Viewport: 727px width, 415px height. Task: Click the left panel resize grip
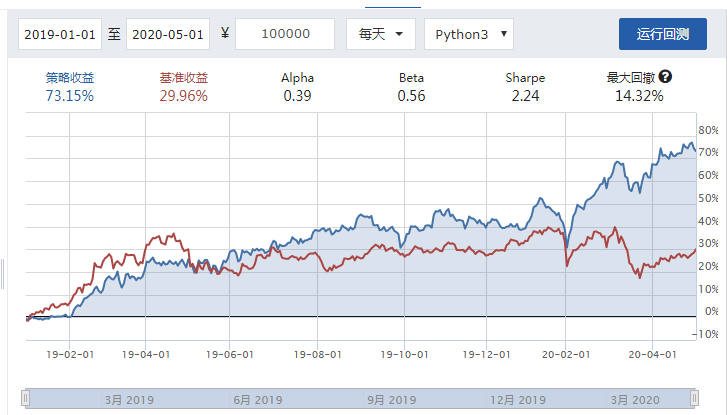[3, 272]
